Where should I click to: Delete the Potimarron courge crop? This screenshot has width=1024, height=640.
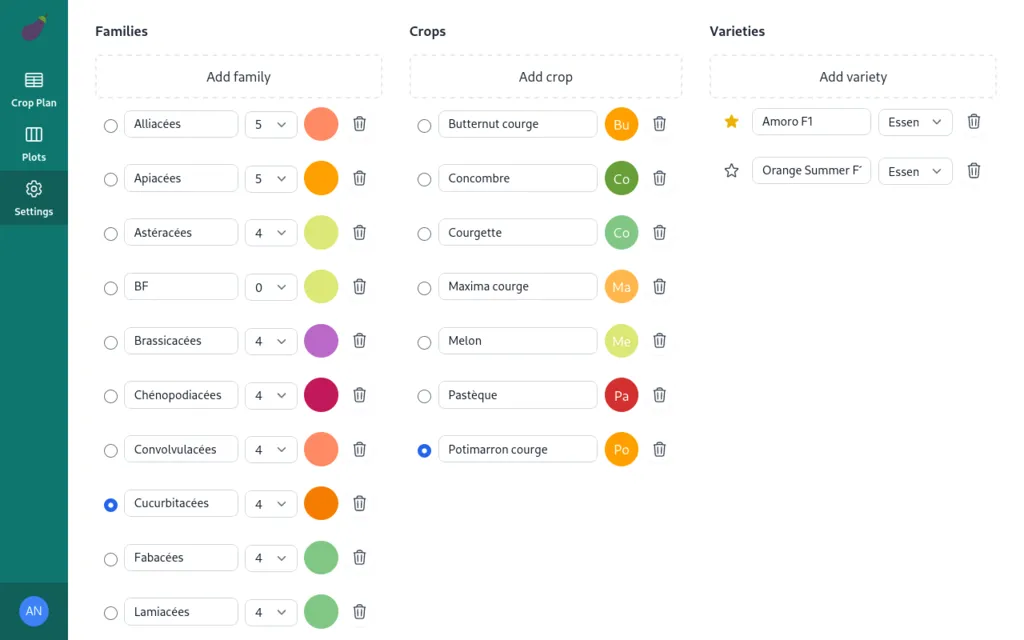660,449
